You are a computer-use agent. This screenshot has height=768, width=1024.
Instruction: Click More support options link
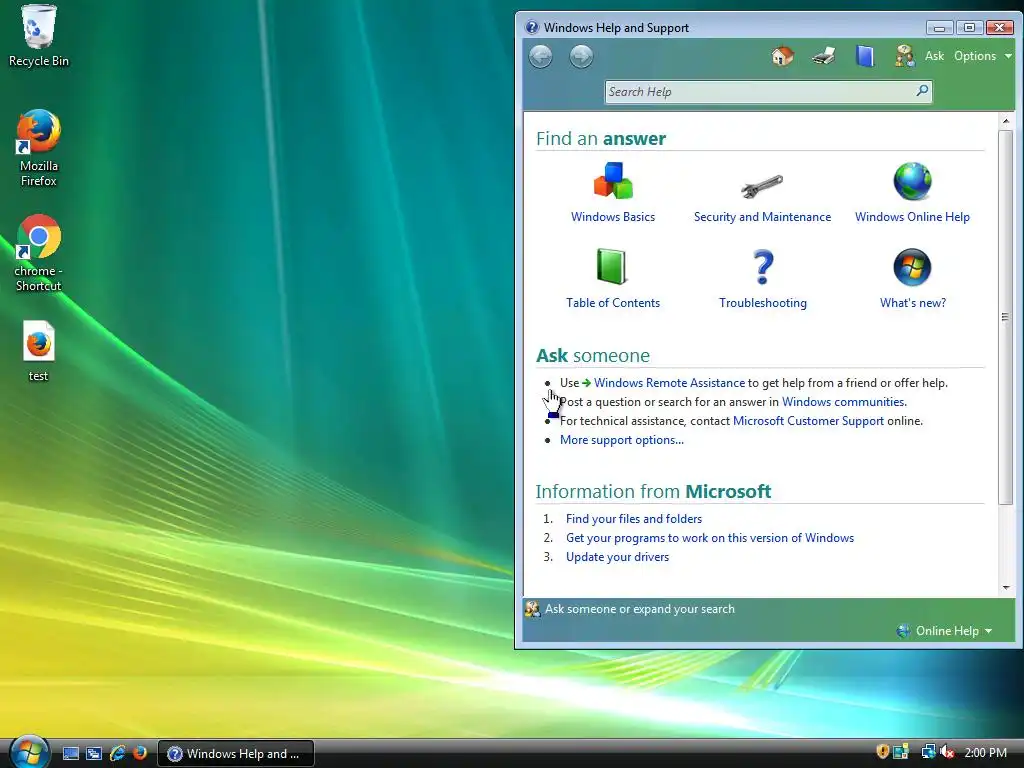tap(622, 440)
